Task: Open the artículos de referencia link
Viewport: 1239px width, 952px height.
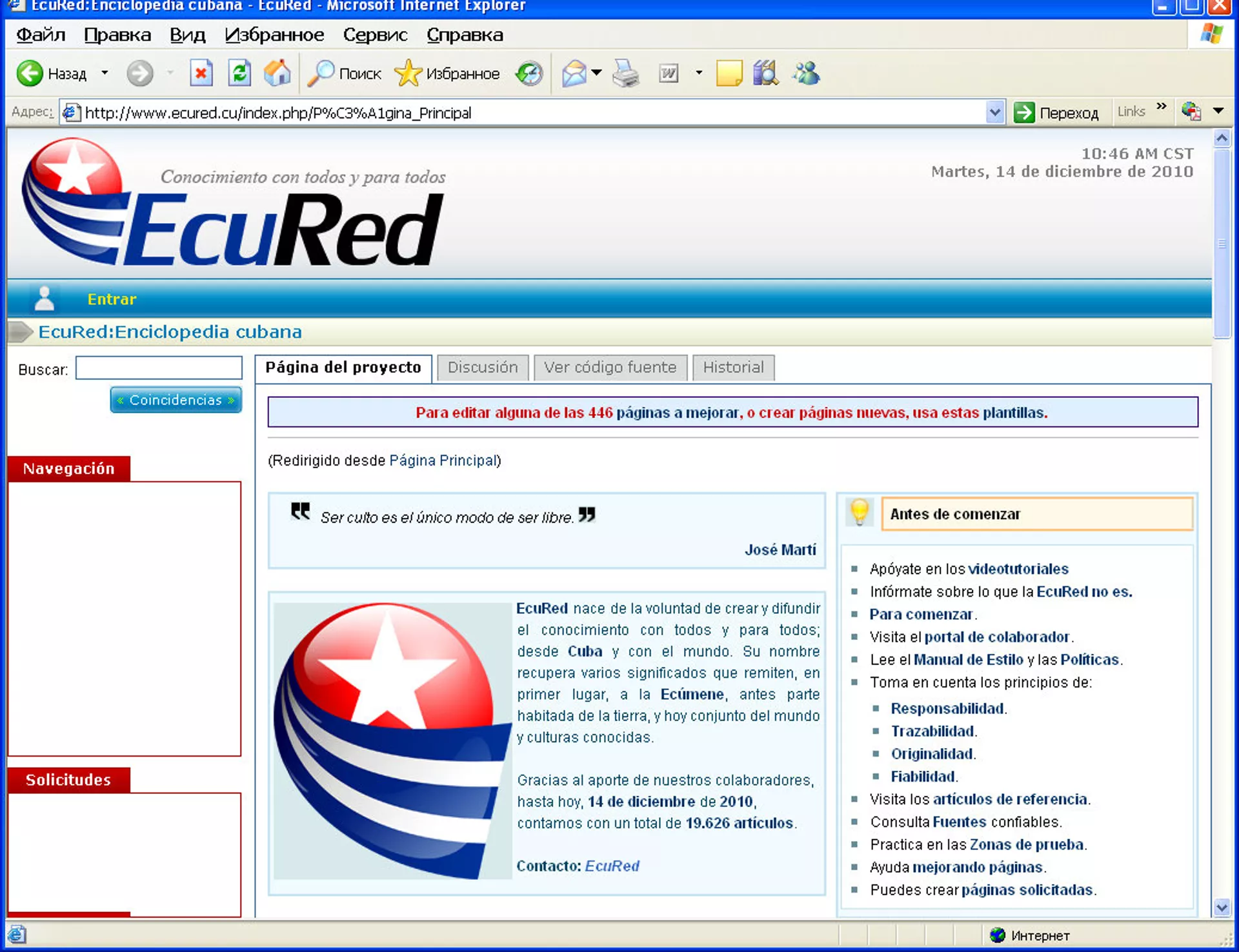Action: pyautogui.click(x=1010, y=800)
